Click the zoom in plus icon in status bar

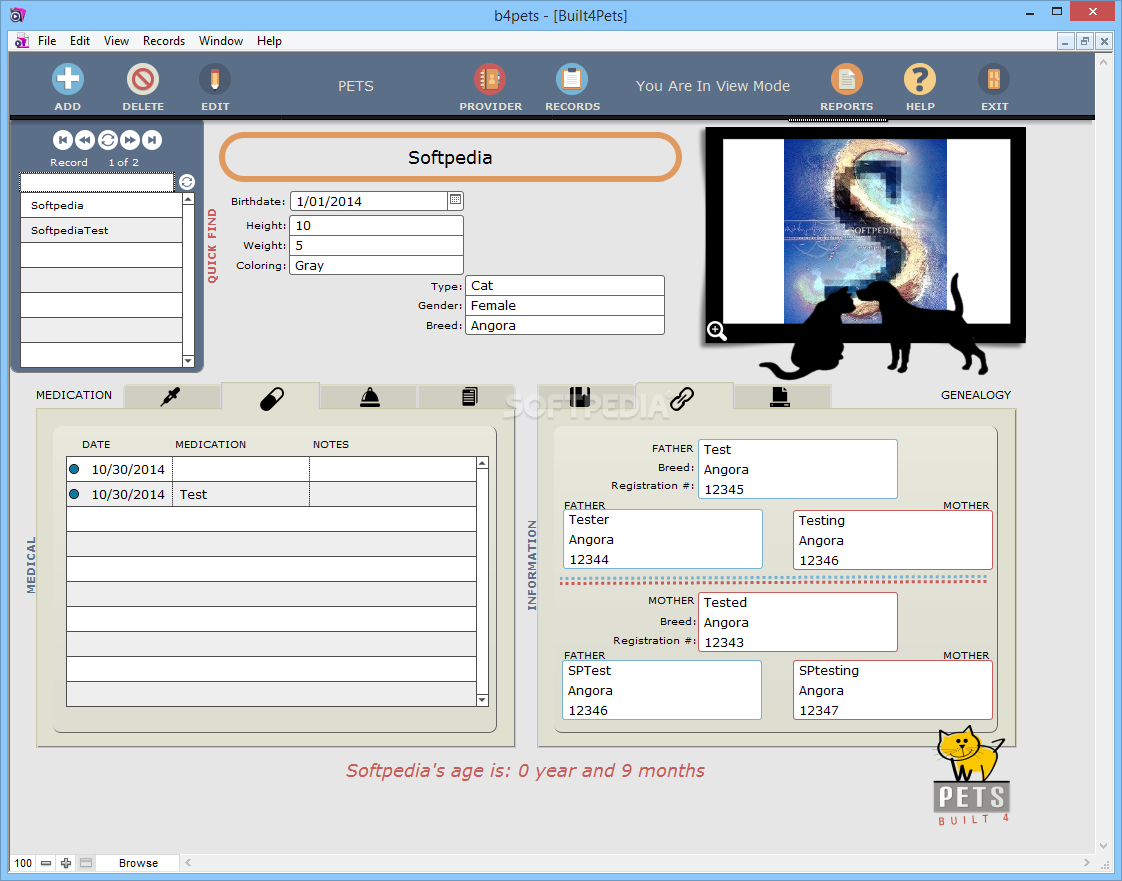click(66, 863)
